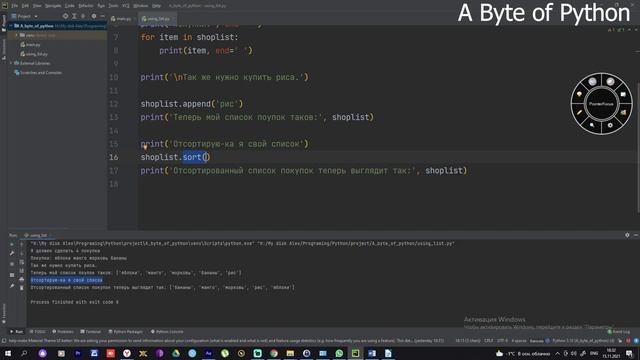Toggle the Favorites tool window side tab
The height and width of the screenshot is (360, 640).
[x=4, y=313]
